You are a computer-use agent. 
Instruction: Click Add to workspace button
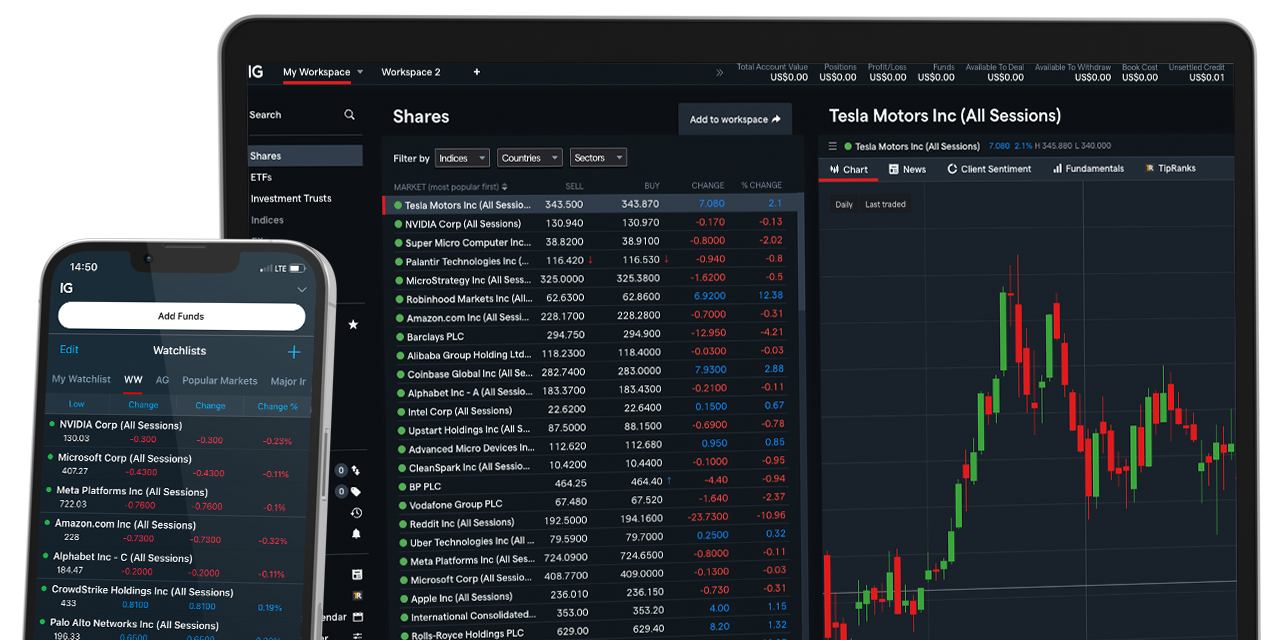click(x=735, y=119)
